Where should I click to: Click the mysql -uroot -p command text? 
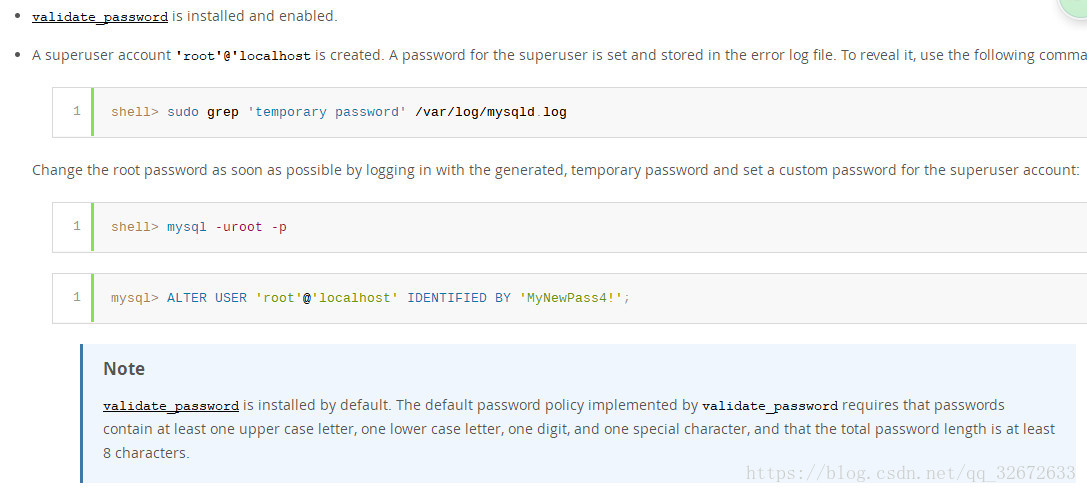pos(227,227)
